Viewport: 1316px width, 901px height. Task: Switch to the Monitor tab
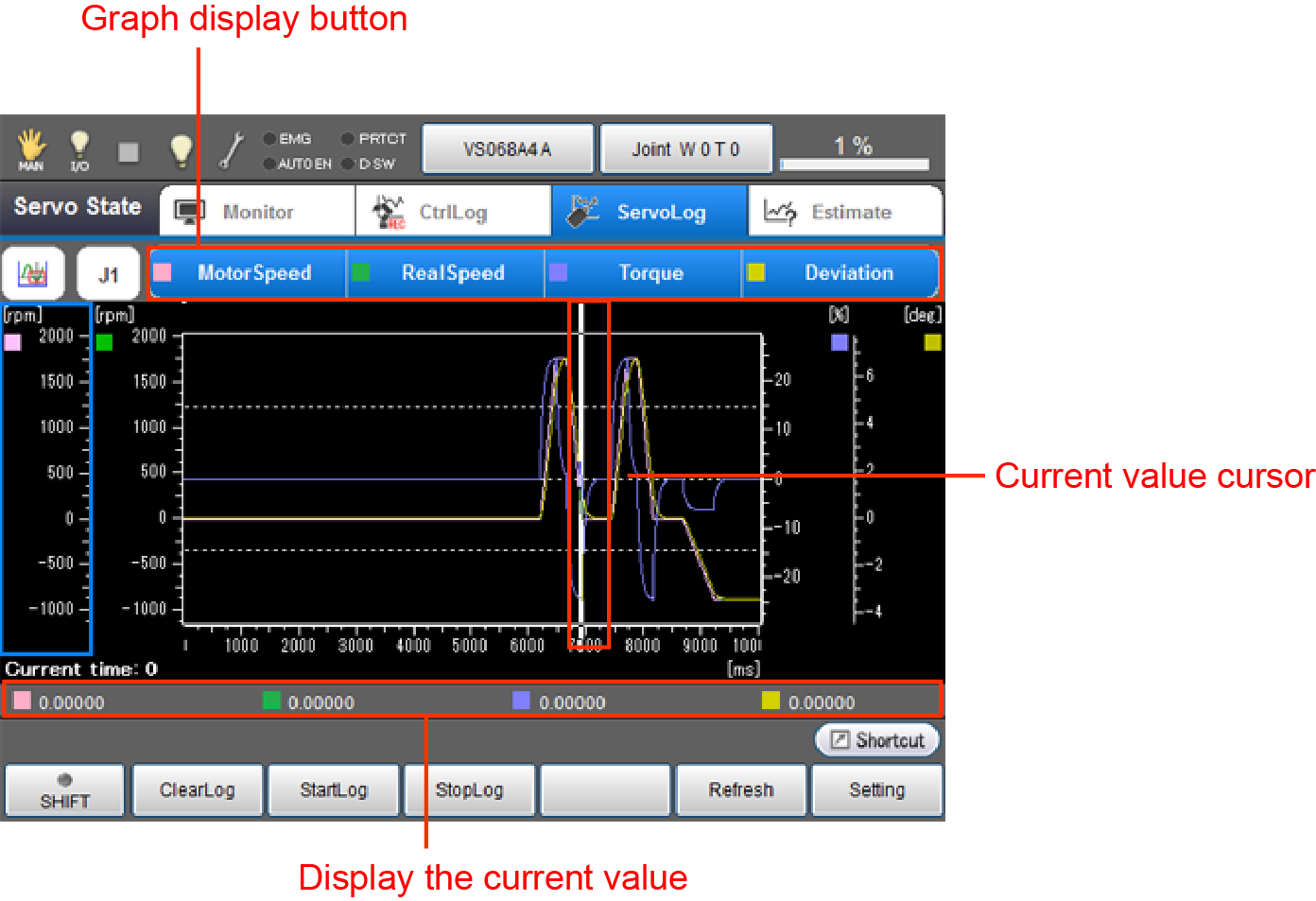(x=257, y=211)
